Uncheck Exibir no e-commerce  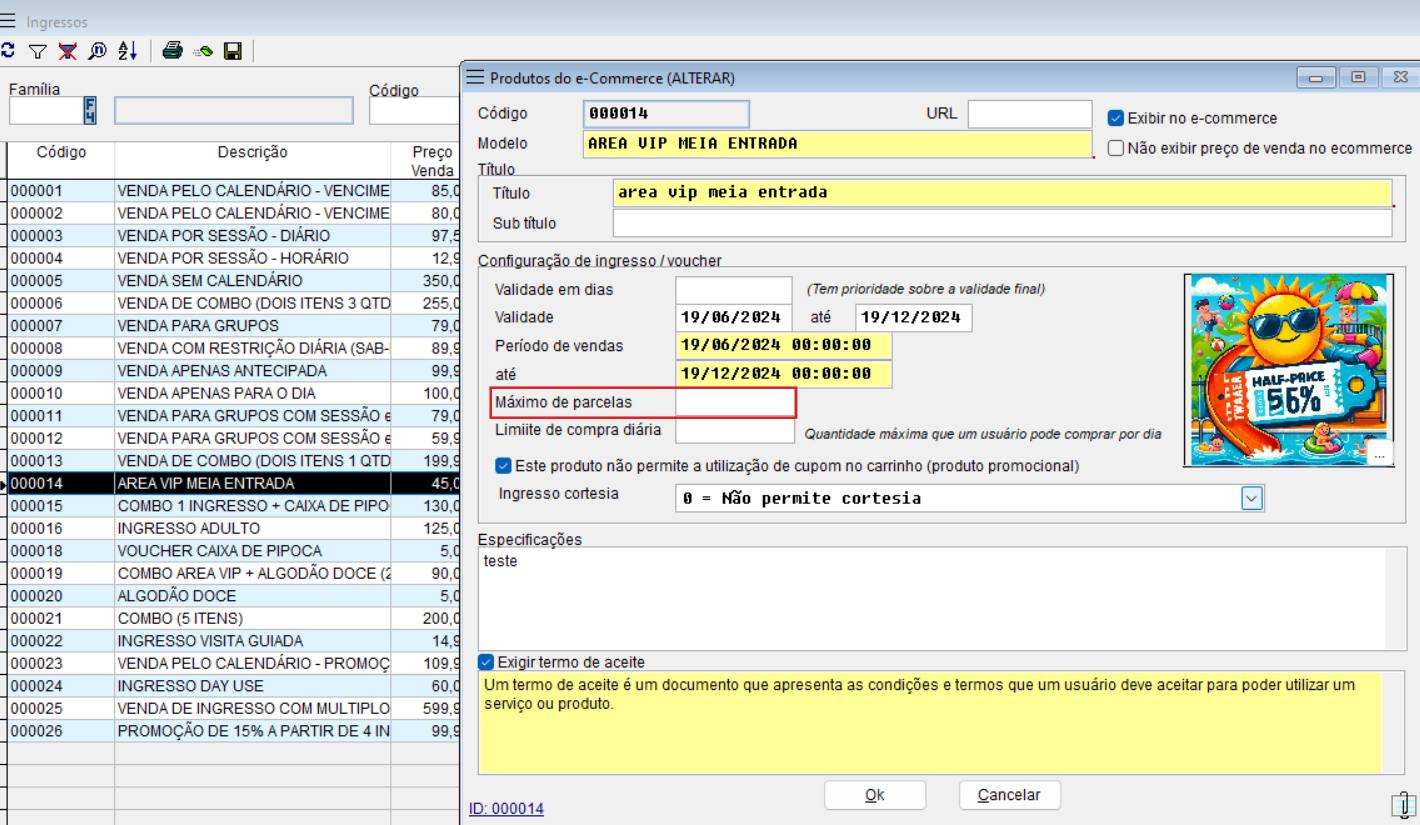click(1116, 118)
